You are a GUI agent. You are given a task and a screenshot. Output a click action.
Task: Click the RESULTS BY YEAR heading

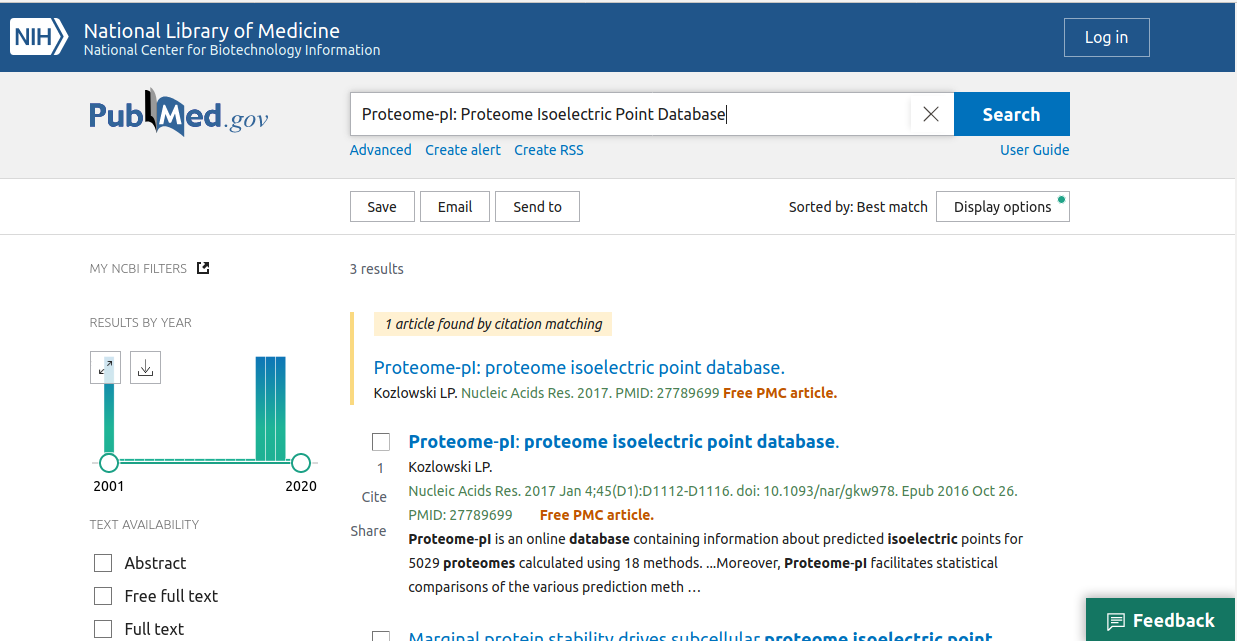141,322
